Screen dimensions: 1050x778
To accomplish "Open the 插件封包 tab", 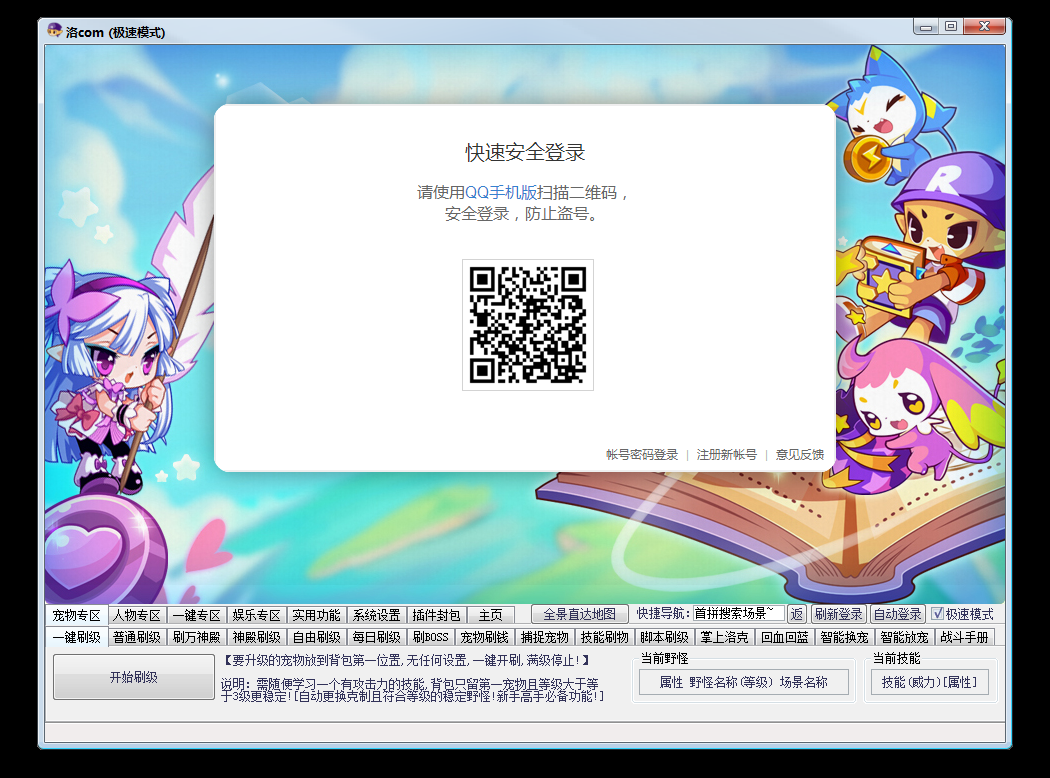I will 436,615.
